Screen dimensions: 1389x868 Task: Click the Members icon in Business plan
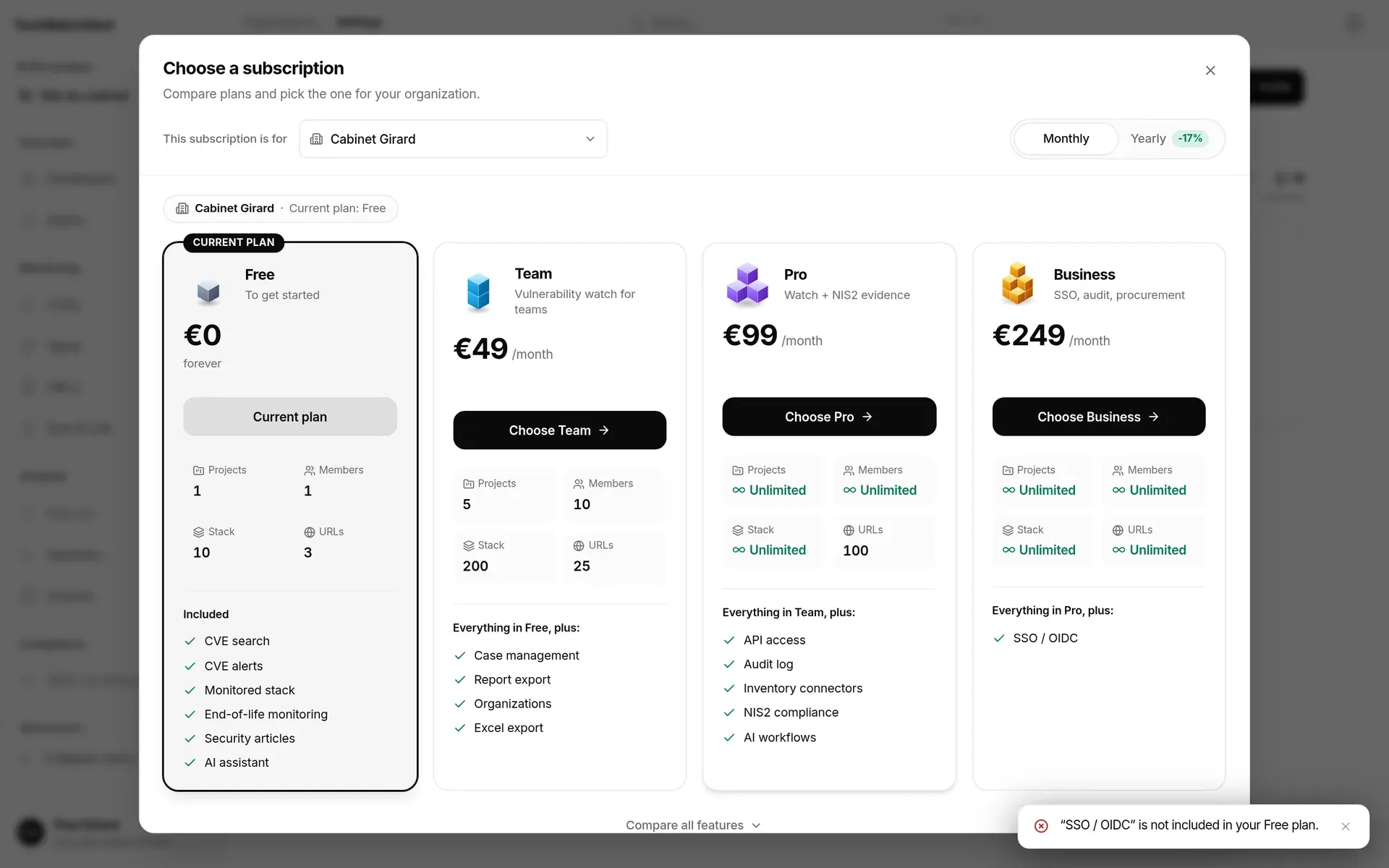[x=1118, y=470]
